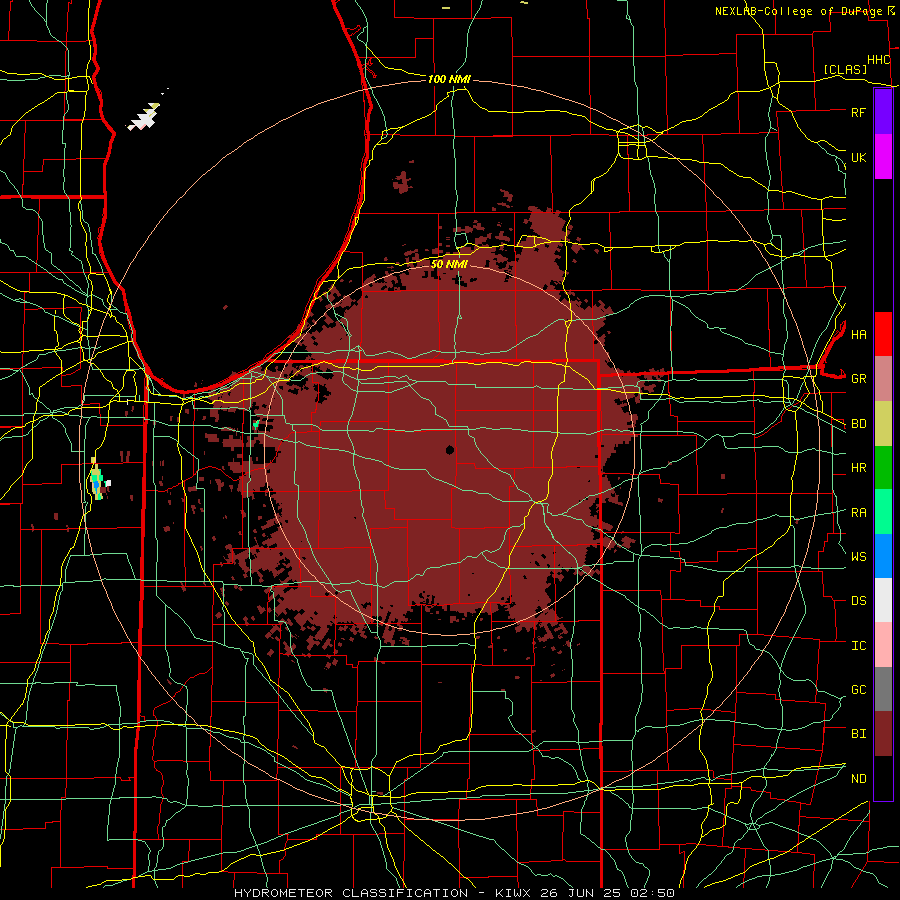
Task: Pick the WS blue legend swatch
Action: click(x=883, y=556)
